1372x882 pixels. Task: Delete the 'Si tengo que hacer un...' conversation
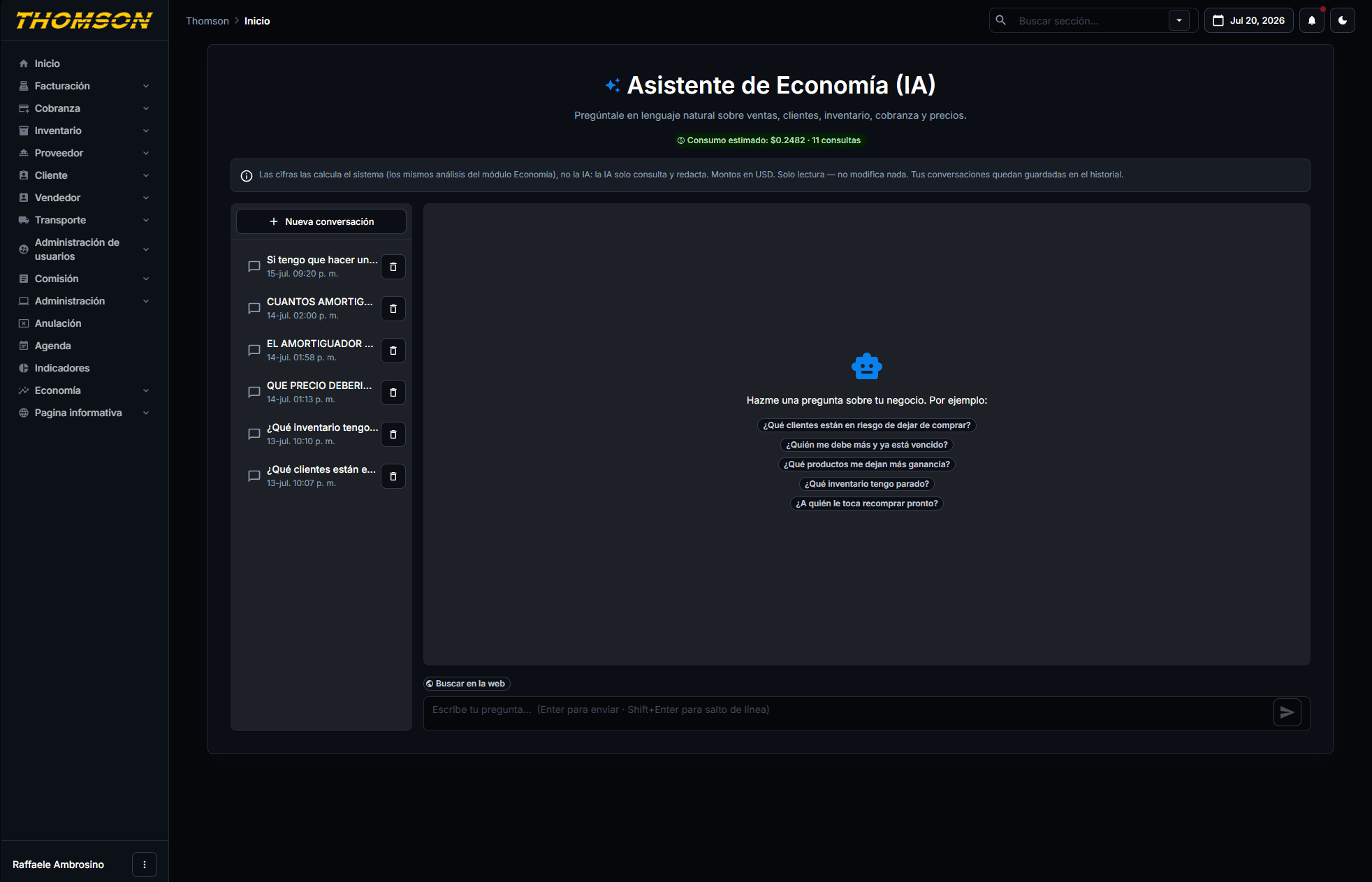click(x=393, y=267)
